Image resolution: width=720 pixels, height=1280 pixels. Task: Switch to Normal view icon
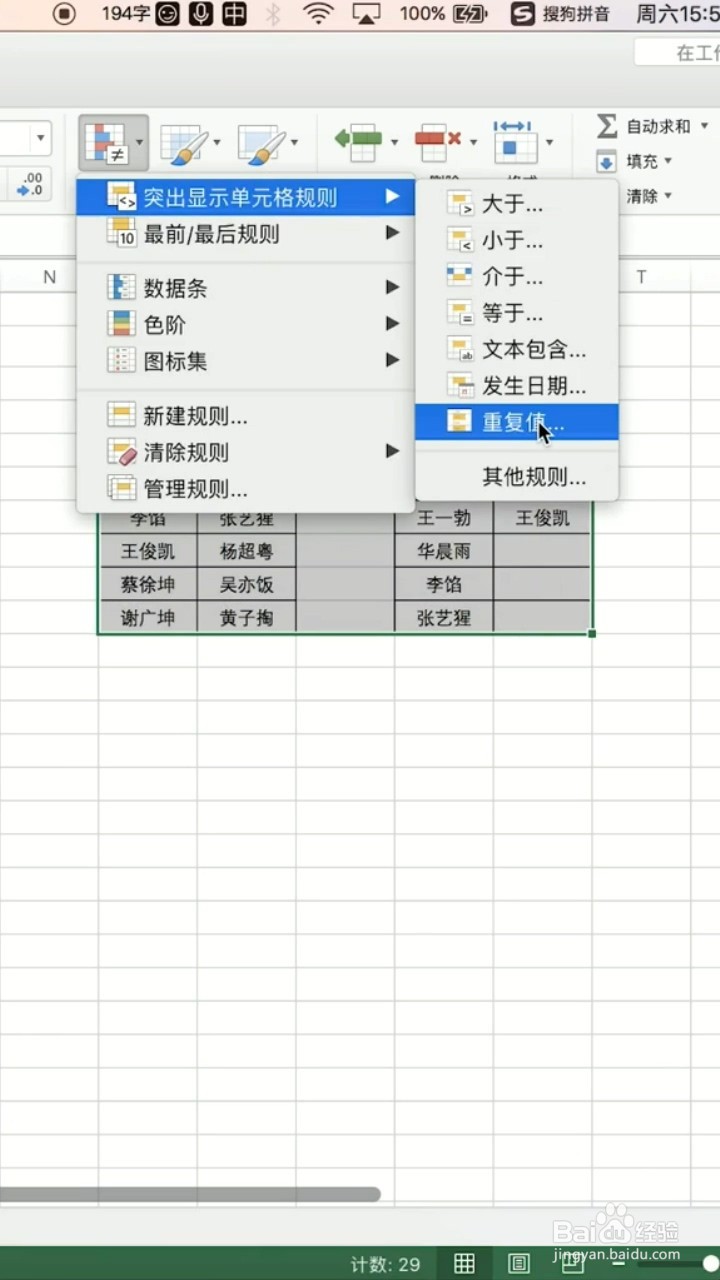tap(464, 1263)
